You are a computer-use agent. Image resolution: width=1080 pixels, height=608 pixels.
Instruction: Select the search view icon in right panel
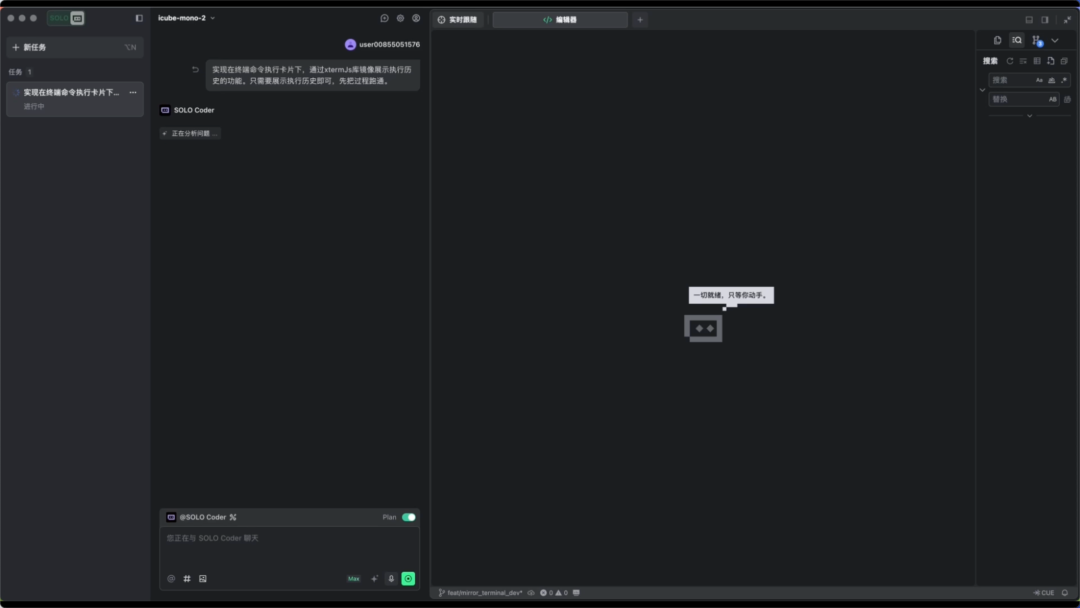[x=1017, y=41]
